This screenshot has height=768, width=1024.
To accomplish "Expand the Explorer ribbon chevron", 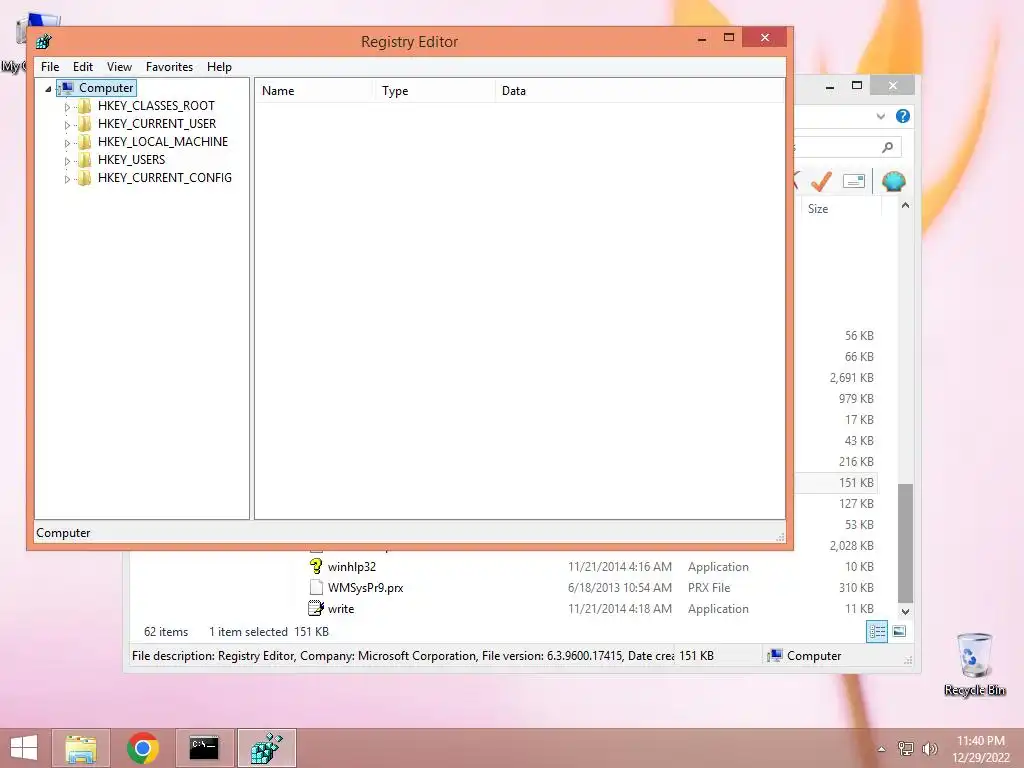I will coord(880,116).
